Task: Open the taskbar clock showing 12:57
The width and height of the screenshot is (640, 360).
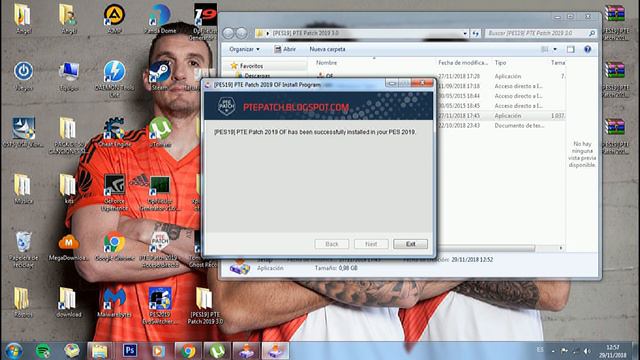Action: click(613, 351)
